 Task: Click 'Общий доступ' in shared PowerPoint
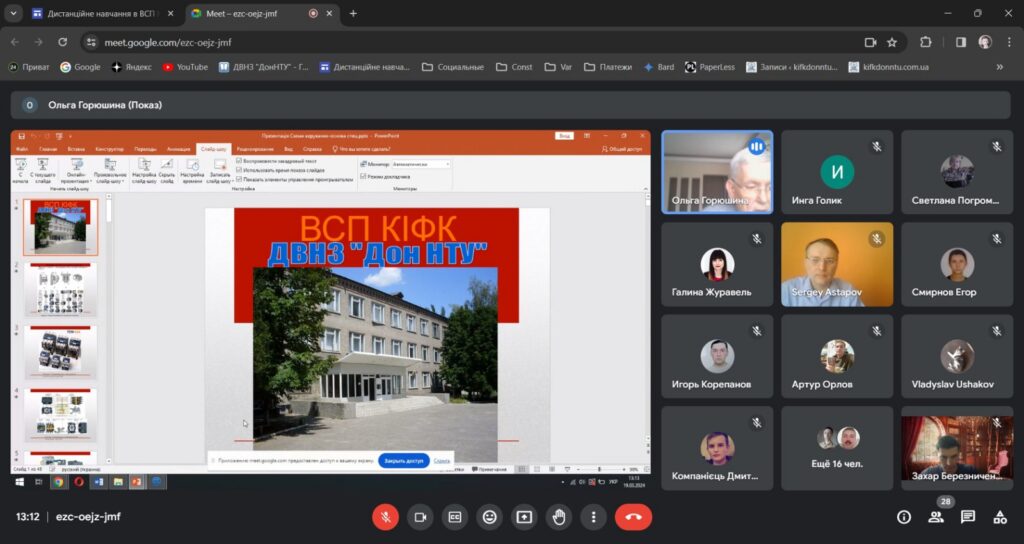622,150
